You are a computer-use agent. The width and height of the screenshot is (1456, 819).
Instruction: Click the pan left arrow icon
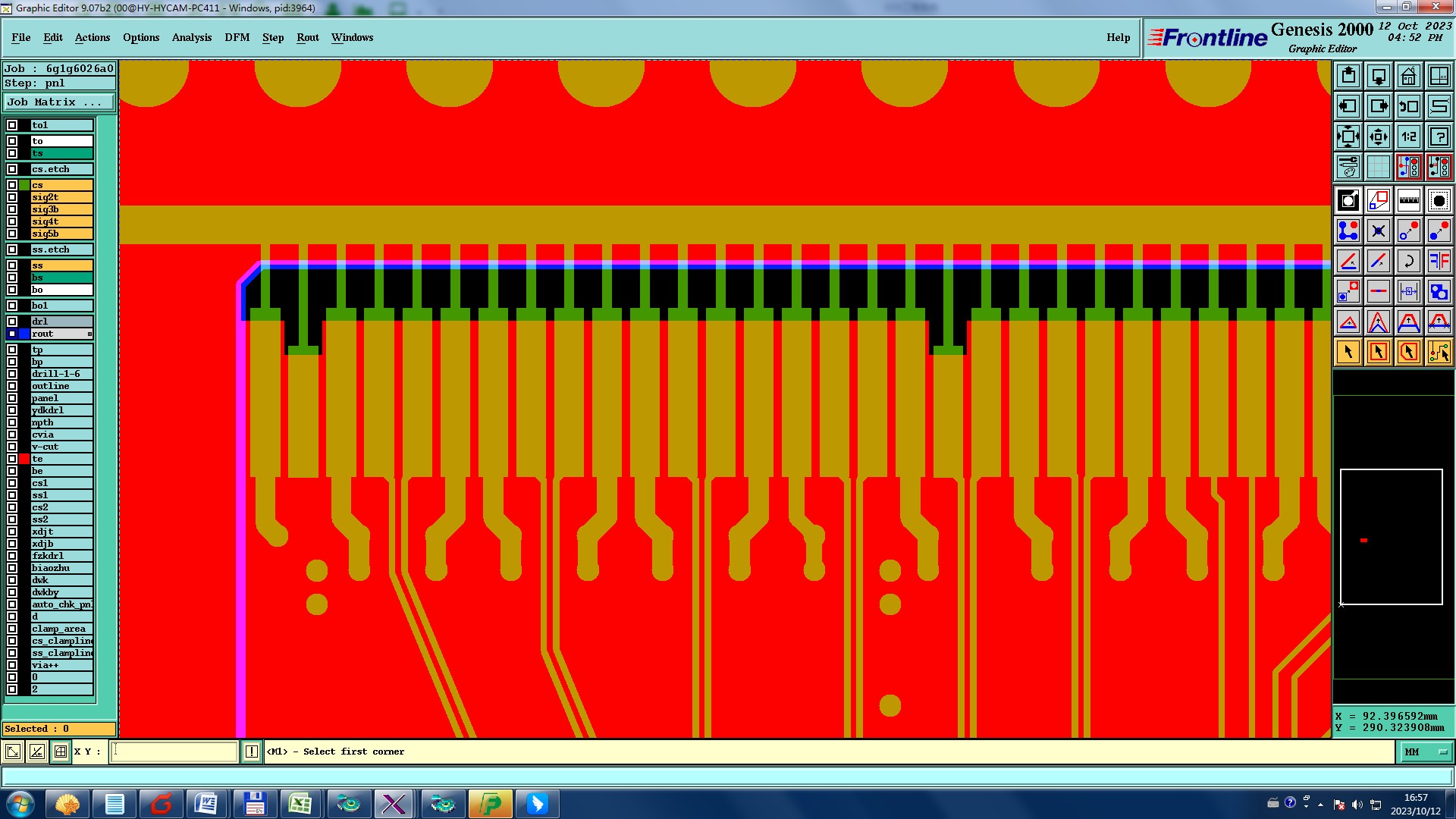coord(1348,106)
